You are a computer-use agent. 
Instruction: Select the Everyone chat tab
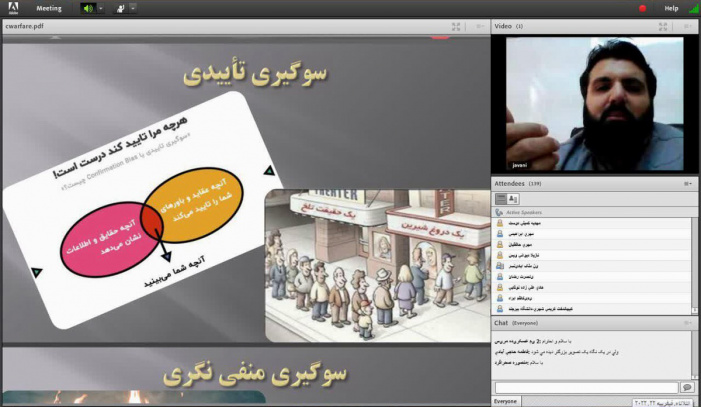tap(506, 402)
